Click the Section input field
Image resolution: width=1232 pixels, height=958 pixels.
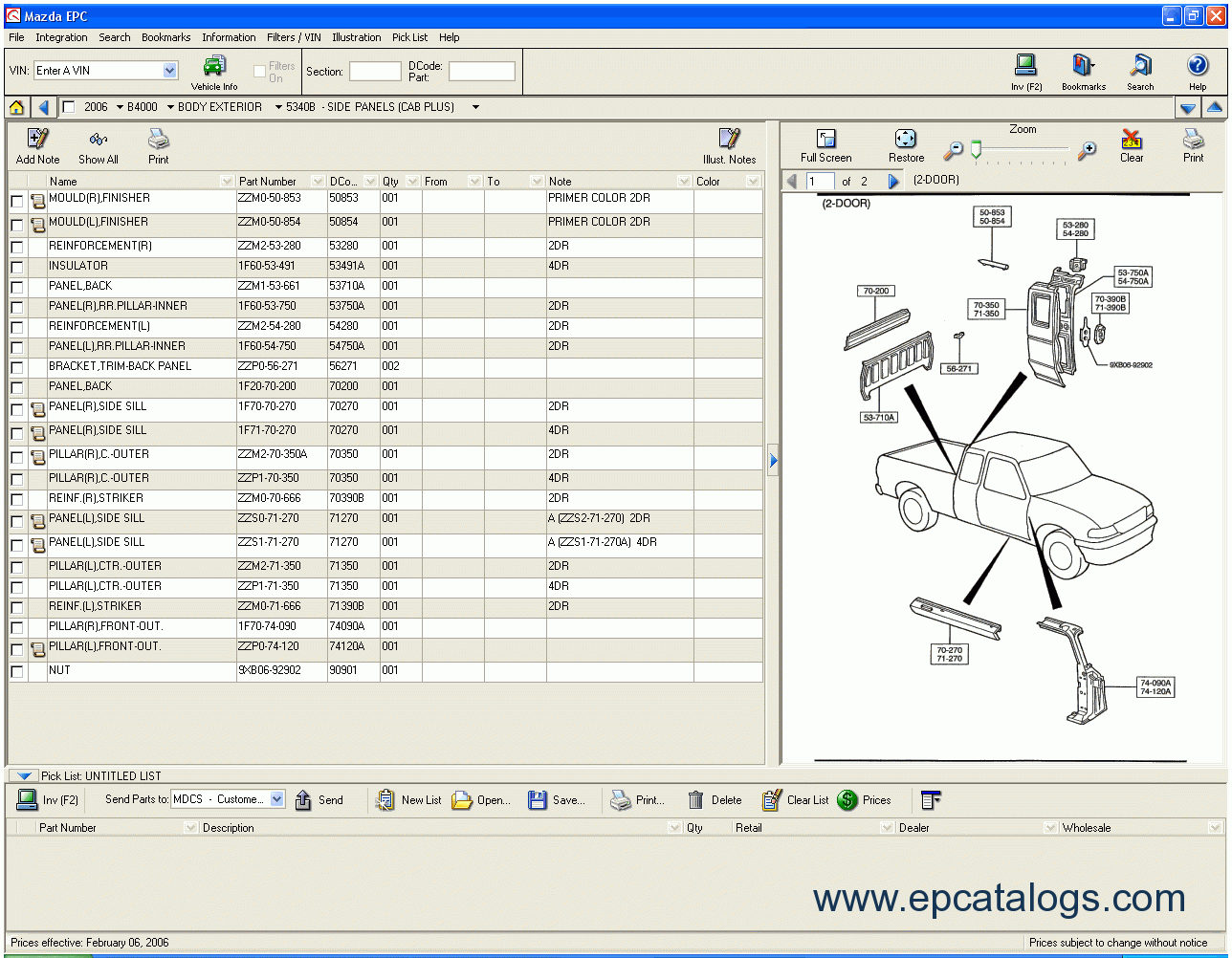[375, 71]
